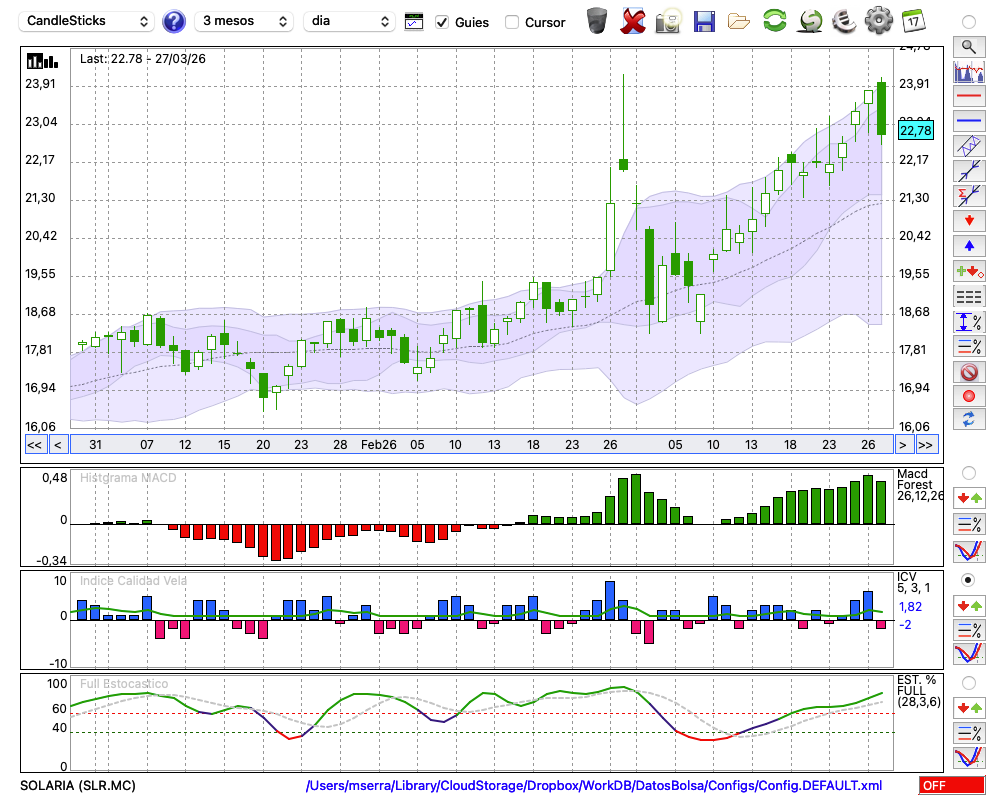The width and height of the screenshot is (1000, 800).
Task: Click the red OFF button
Action: 952,786
